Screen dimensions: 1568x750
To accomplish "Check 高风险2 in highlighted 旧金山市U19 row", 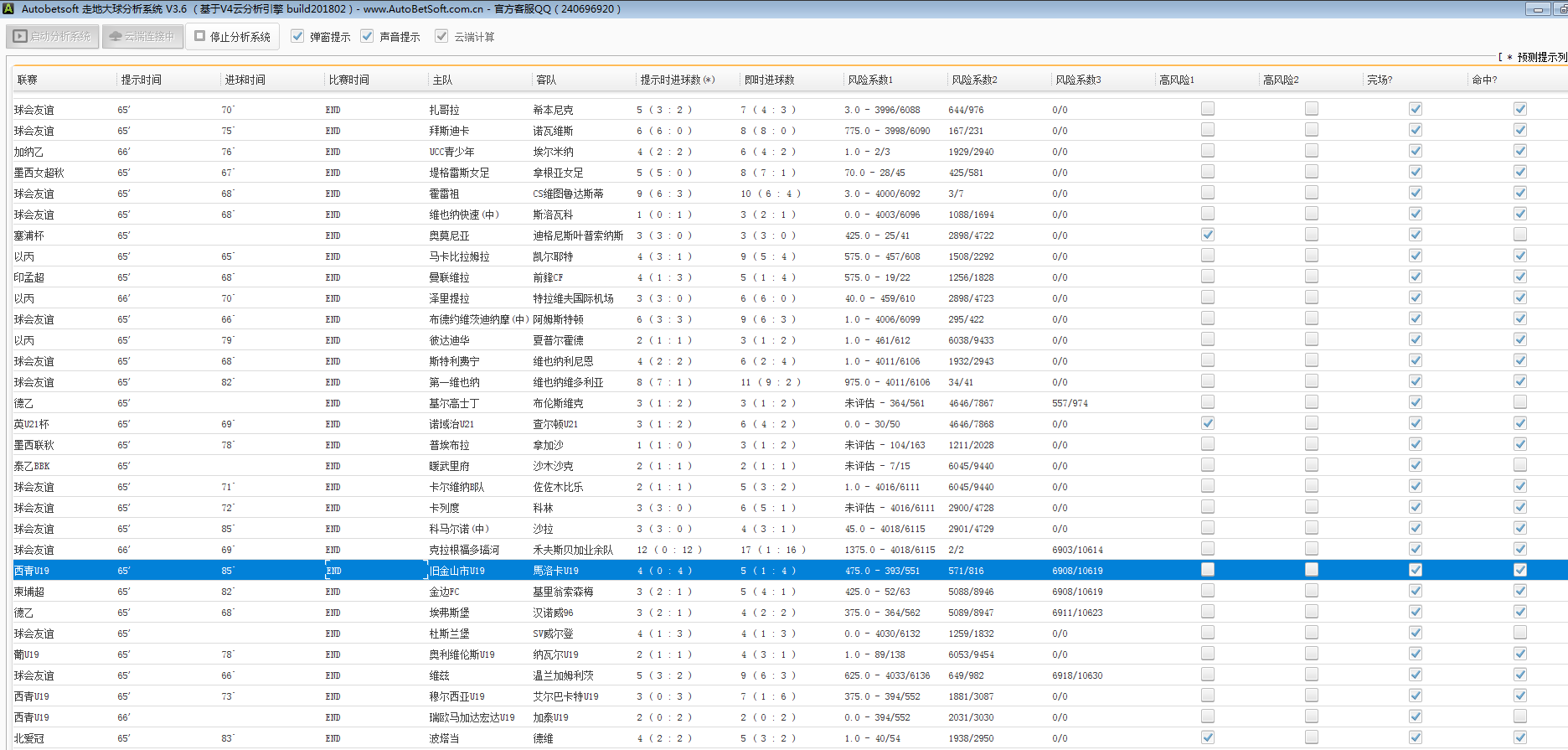I will coord(1311,570).
